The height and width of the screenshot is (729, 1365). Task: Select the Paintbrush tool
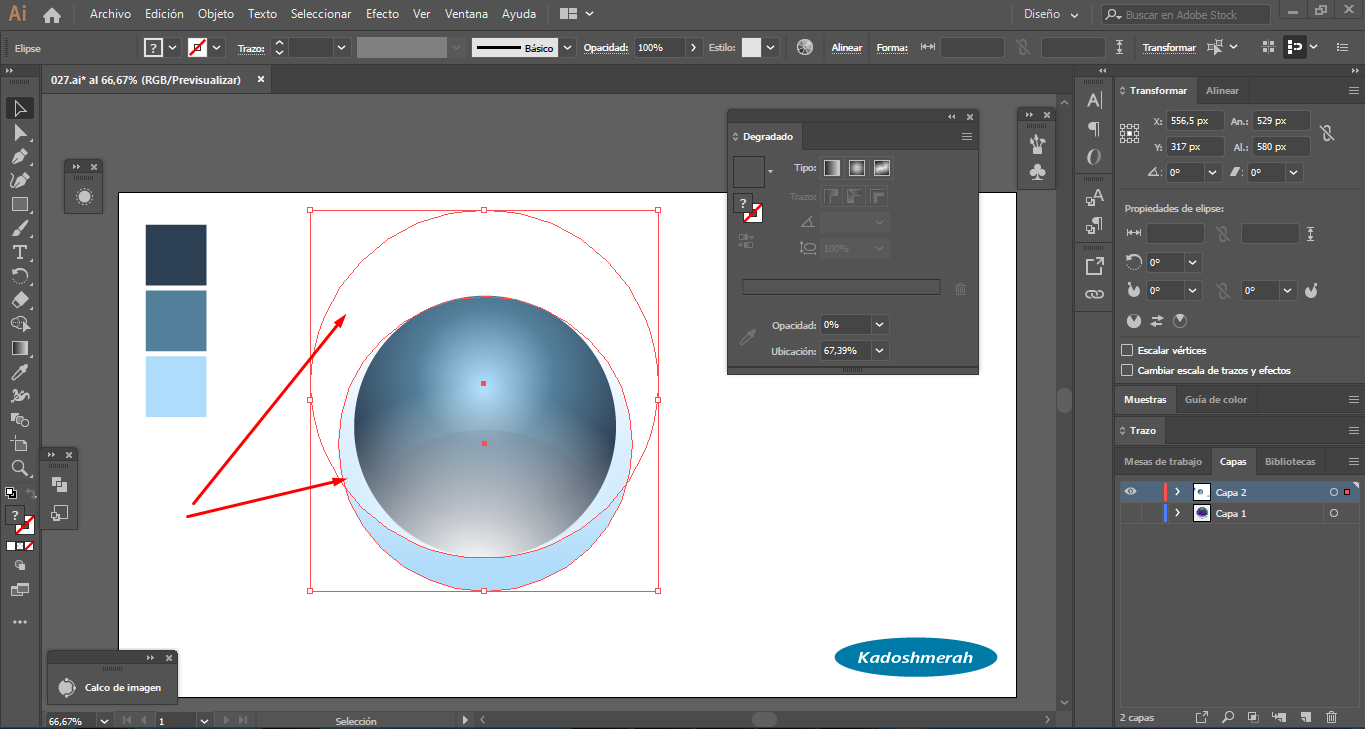pyautogui.click(x=19, y=228)
